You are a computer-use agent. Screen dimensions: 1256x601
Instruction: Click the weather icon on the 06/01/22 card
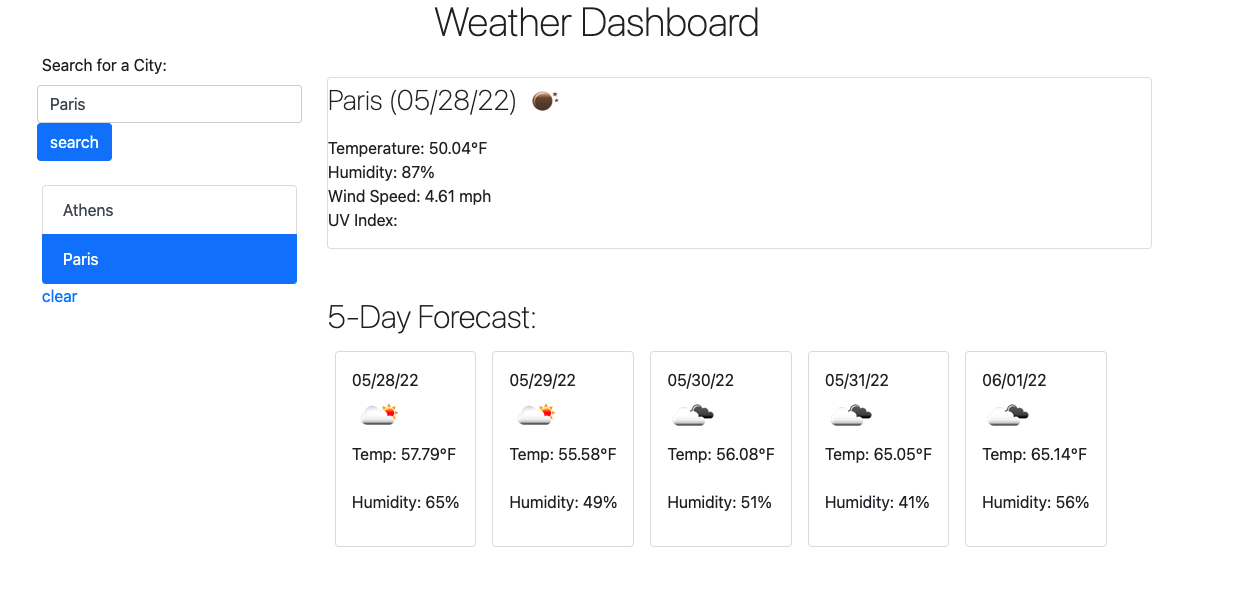[x=1009, y=413]
